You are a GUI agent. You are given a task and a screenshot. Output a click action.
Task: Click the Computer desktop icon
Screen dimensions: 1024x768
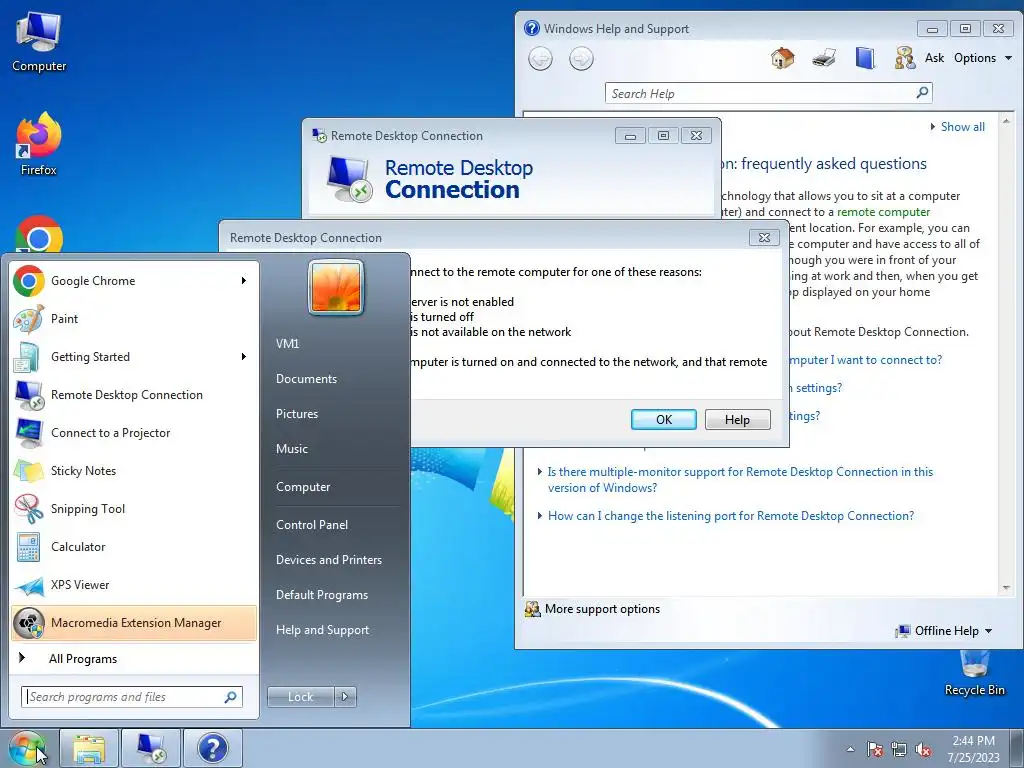[x=39, y=41]
